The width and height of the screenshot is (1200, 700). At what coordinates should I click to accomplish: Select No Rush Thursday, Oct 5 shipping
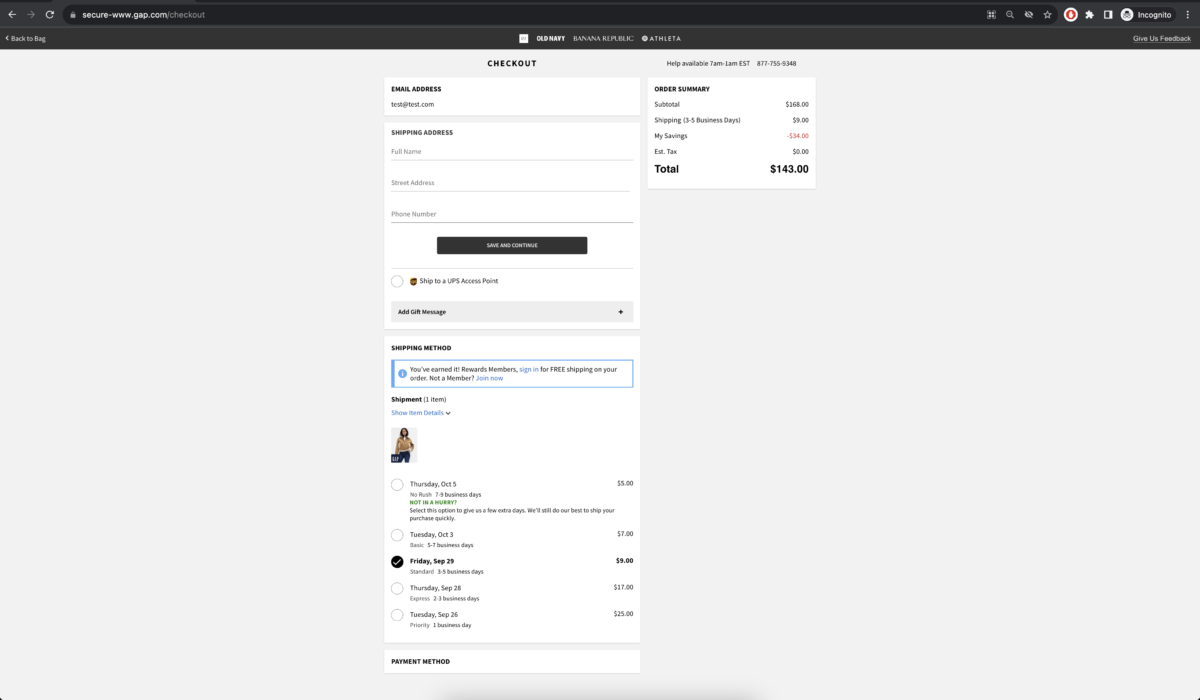coord(397,485)
